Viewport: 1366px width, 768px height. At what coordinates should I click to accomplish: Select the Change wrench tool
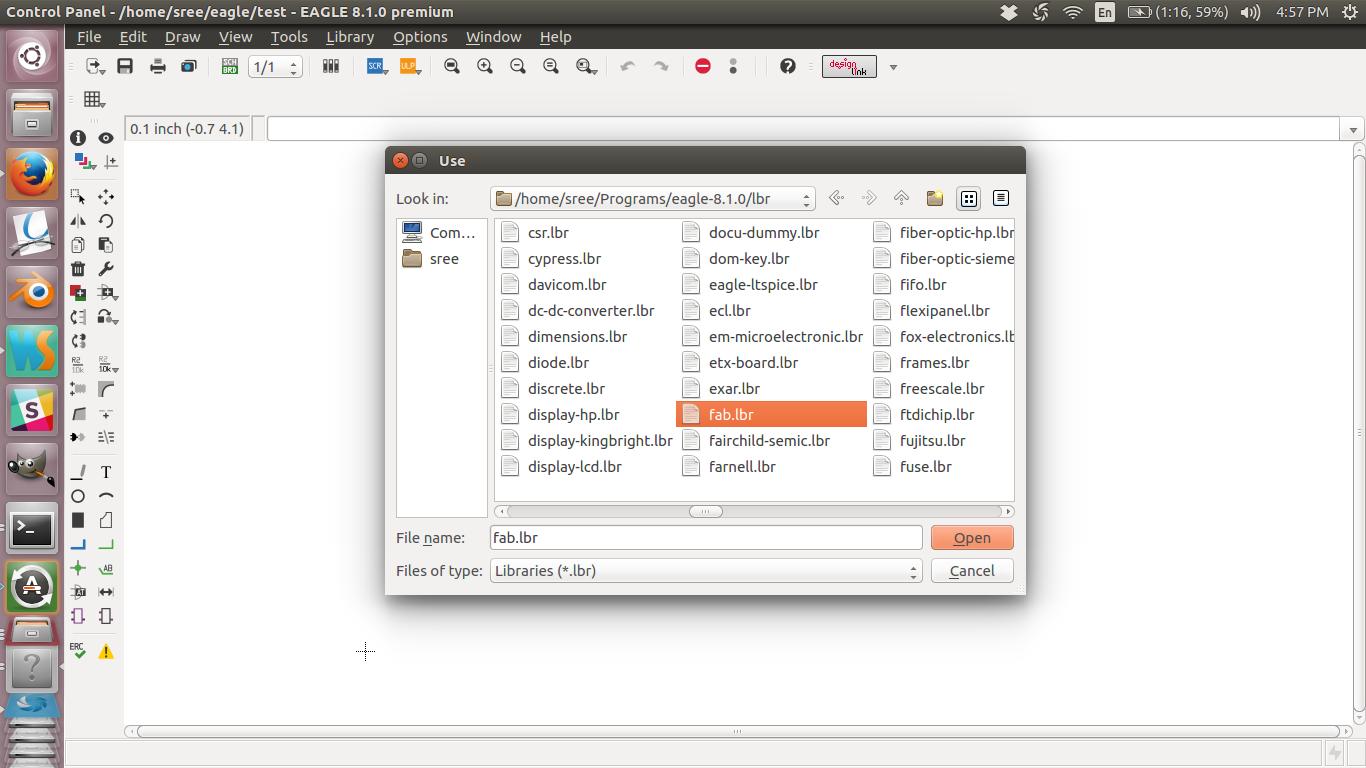click(106, 269)
